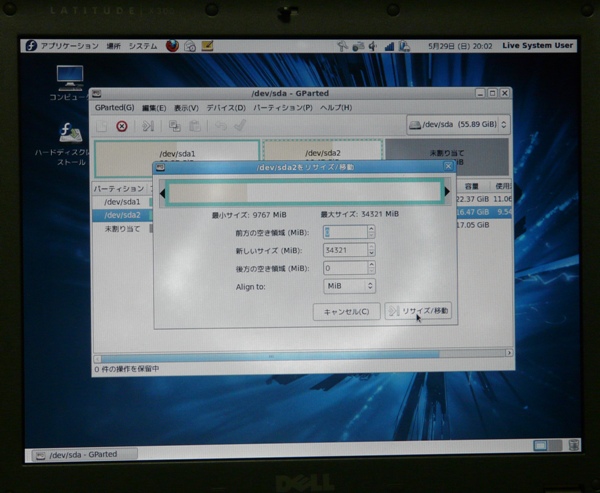Open the Align to MiB dropdown
The image size is (600, 493).
[350, 286]
